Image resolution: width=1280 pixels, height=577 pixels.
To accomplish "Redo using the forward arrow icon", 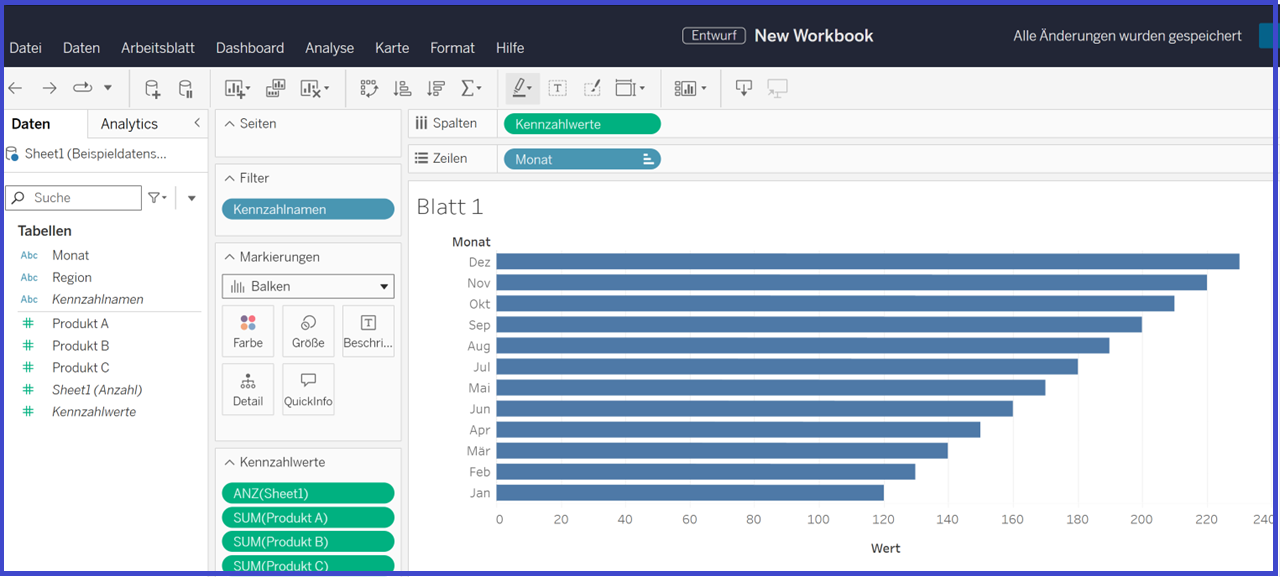I will click(x=49, y=89).
